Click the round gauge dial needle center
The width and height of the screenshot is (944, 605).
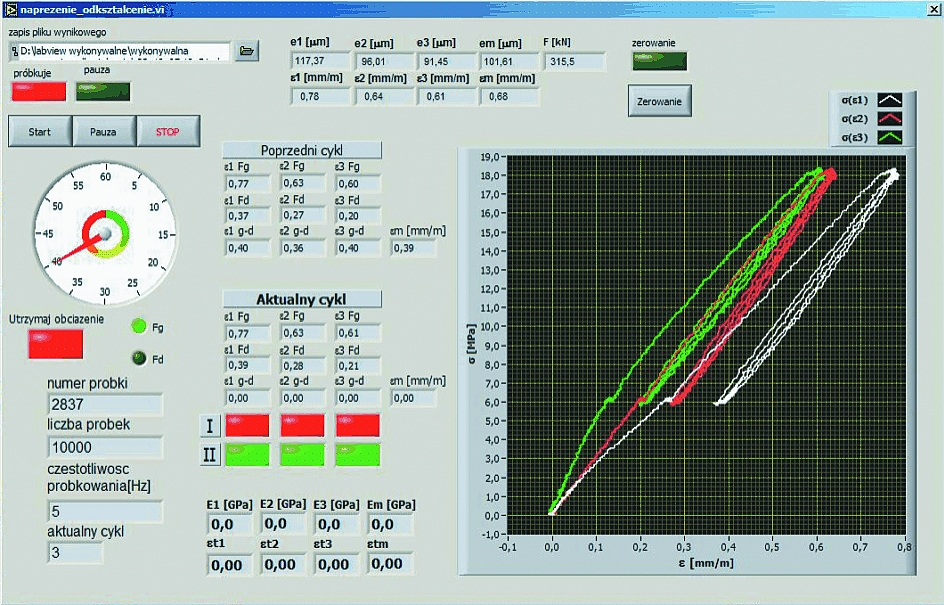[x=102, y=234]
